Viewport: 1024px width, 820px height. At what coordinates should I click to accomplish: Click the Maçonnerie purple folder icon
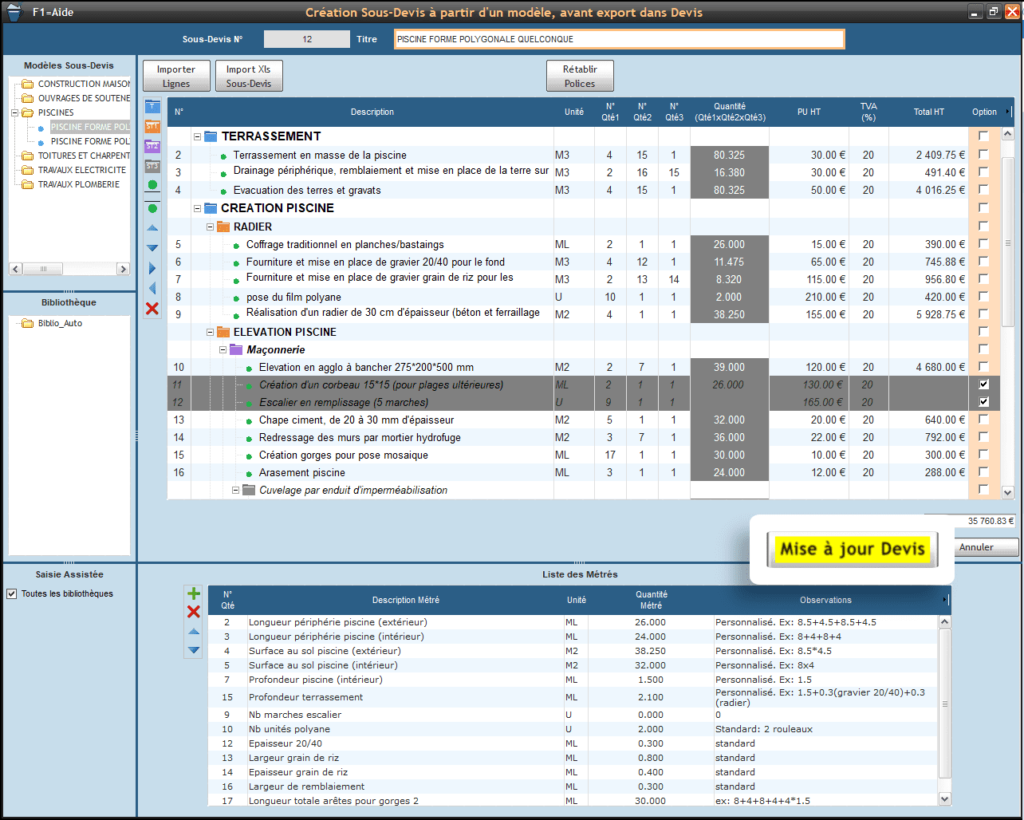[236, 350]
